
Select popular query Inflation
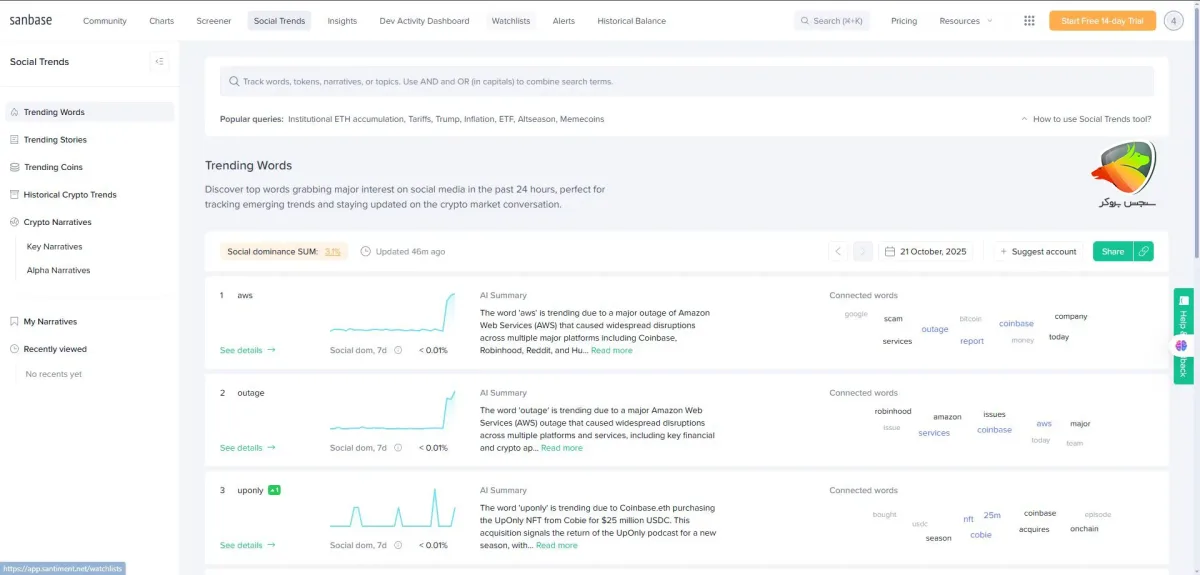pos(479,119)
